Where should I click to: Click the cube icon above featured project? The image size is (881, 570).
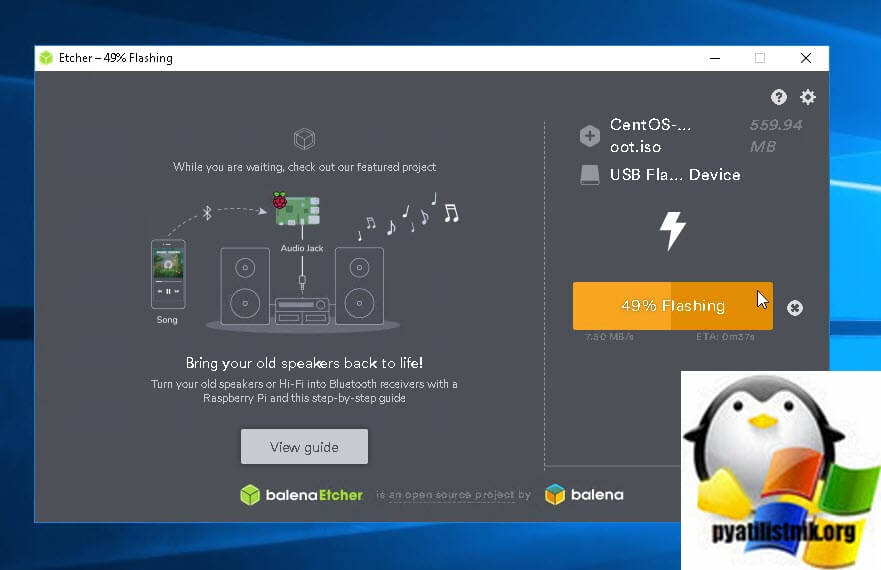pos(304,139)
